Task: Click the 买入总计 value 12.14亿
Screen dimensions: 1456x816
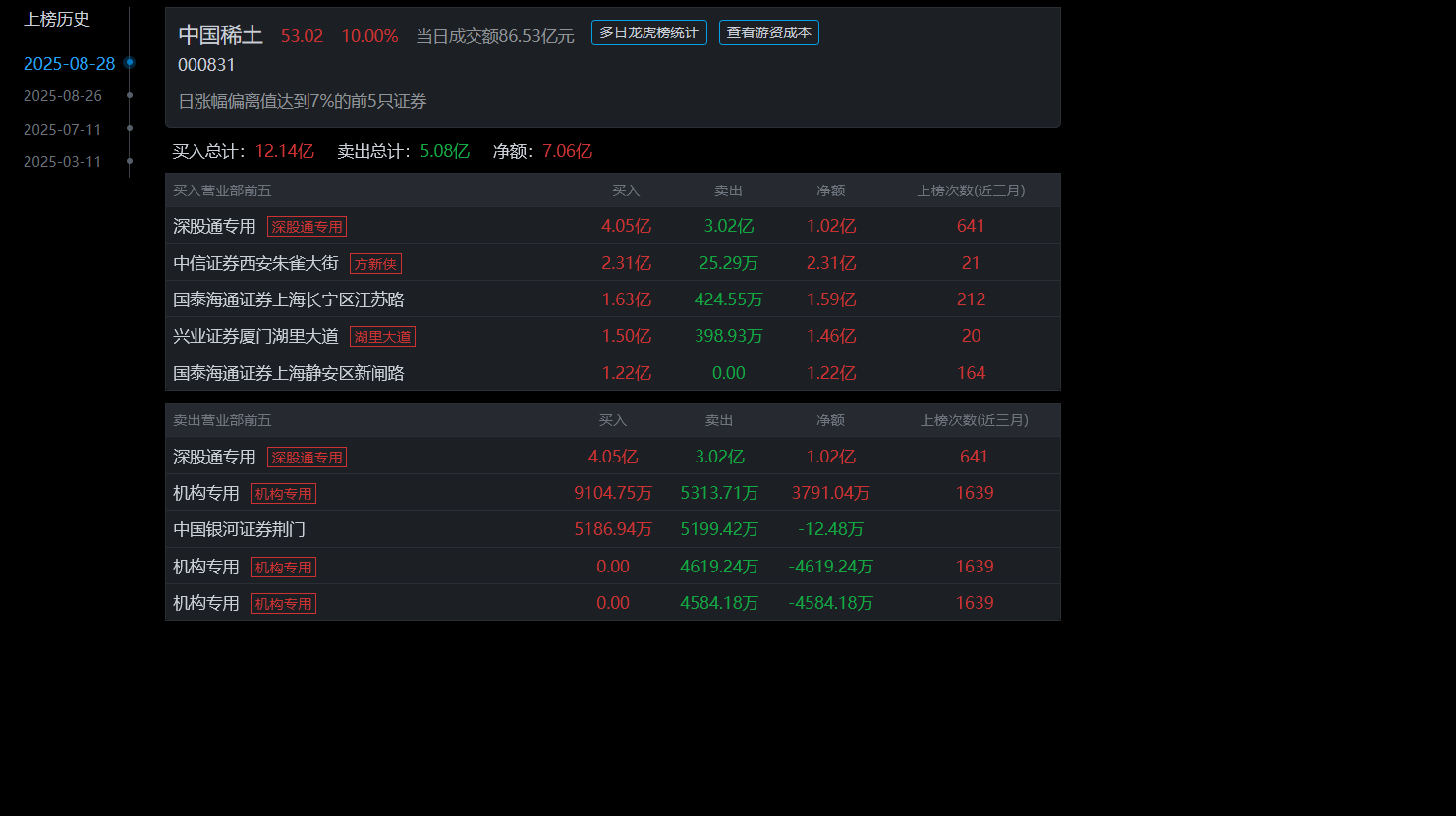Action: (284, 151)
